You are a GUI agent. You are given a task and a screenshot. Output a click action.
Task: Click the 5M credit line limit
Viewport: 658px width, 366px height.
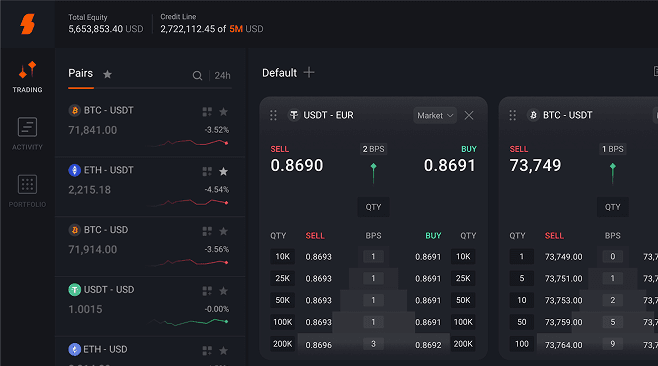point(236,29)
